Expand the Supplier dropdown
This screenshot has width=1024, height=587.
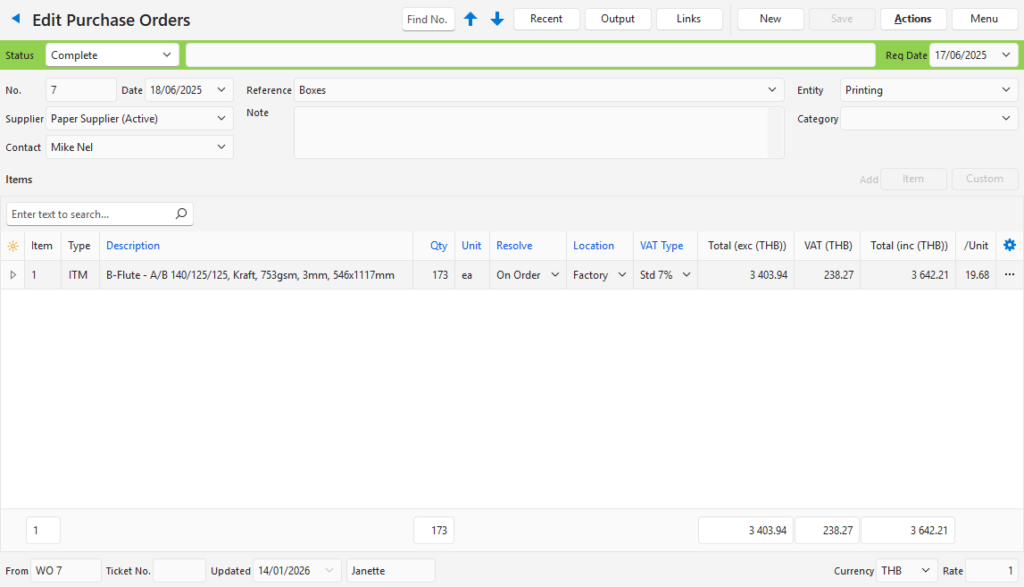[221, 119]
